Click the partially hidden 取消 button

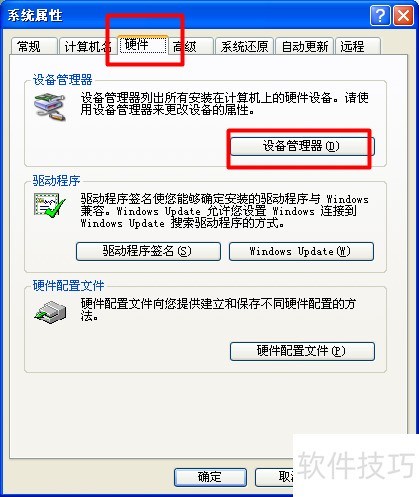click(x=274, y=477)
